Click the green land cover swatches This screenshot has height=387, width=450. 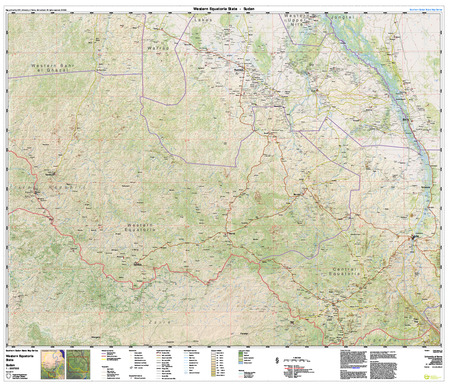[x=241, y=357]
